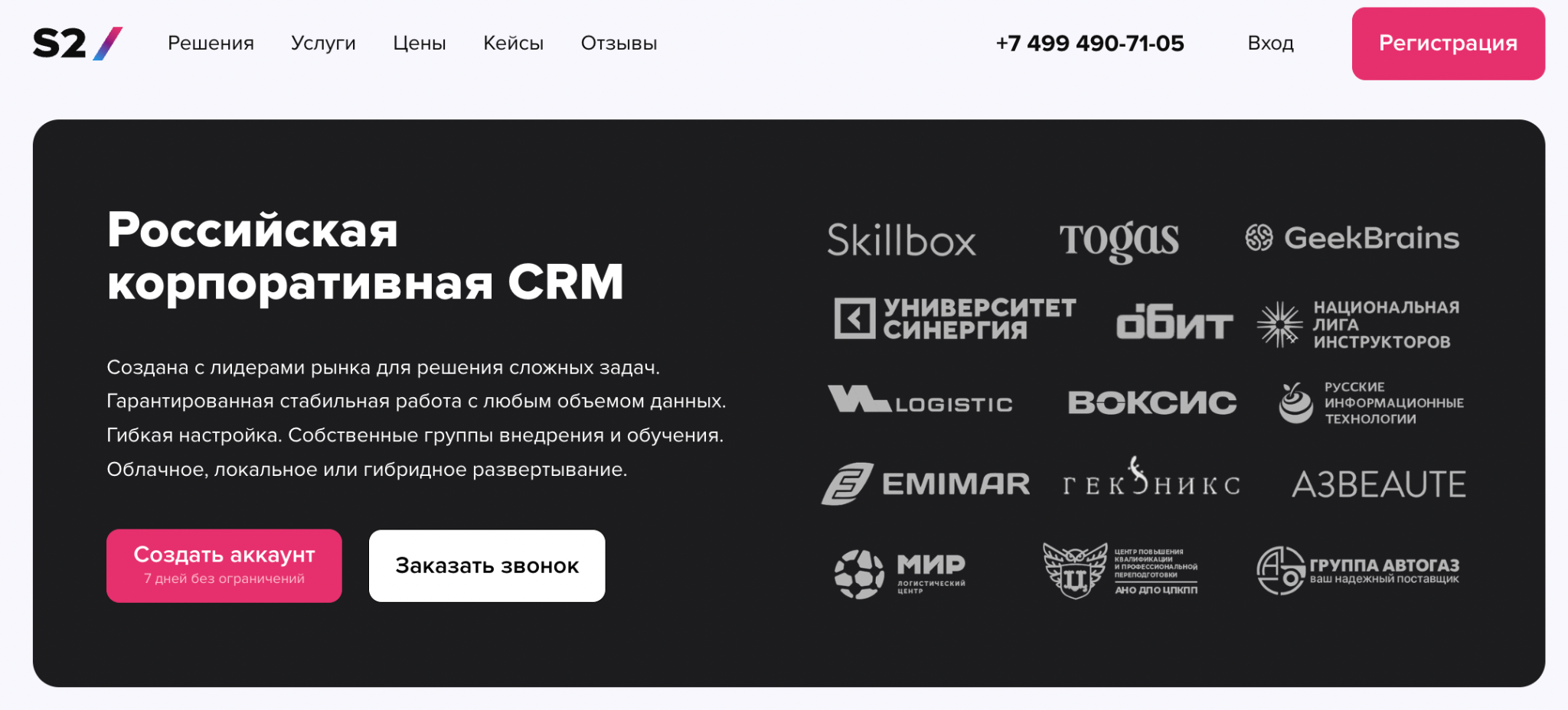Open the Услуги menu item
Viewport: 1568px width, 710px height.
[323, 44]
